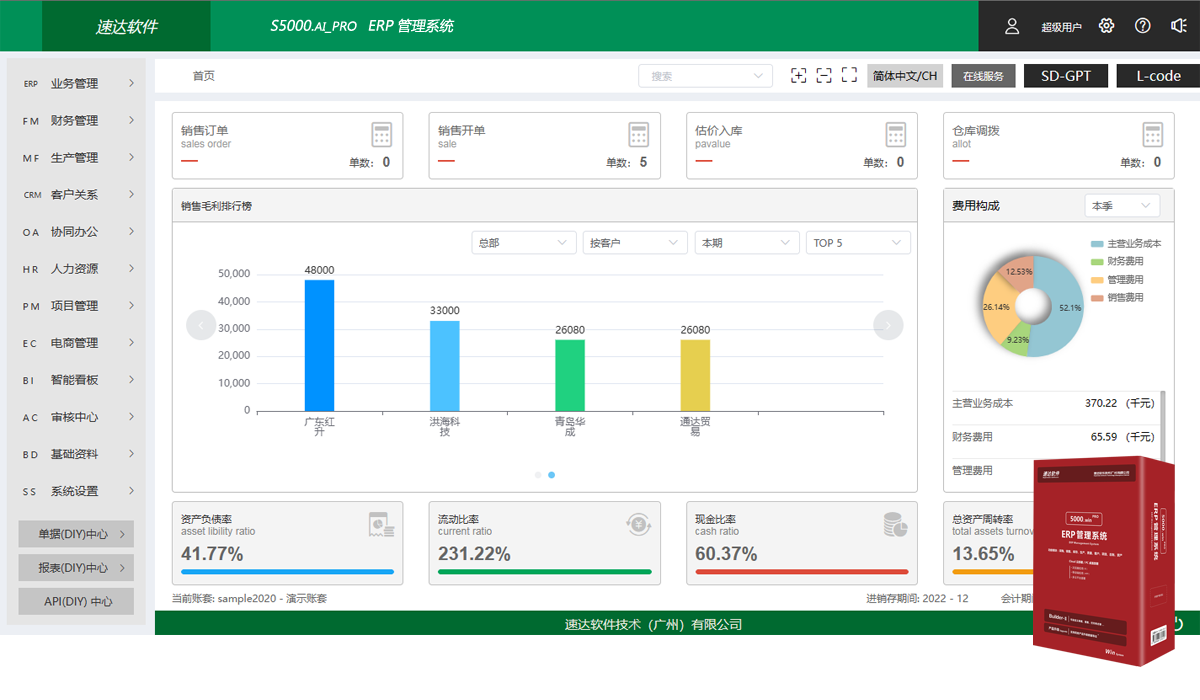
Task: Expand 电商管理 EC menu
Action: pos(77,343)
